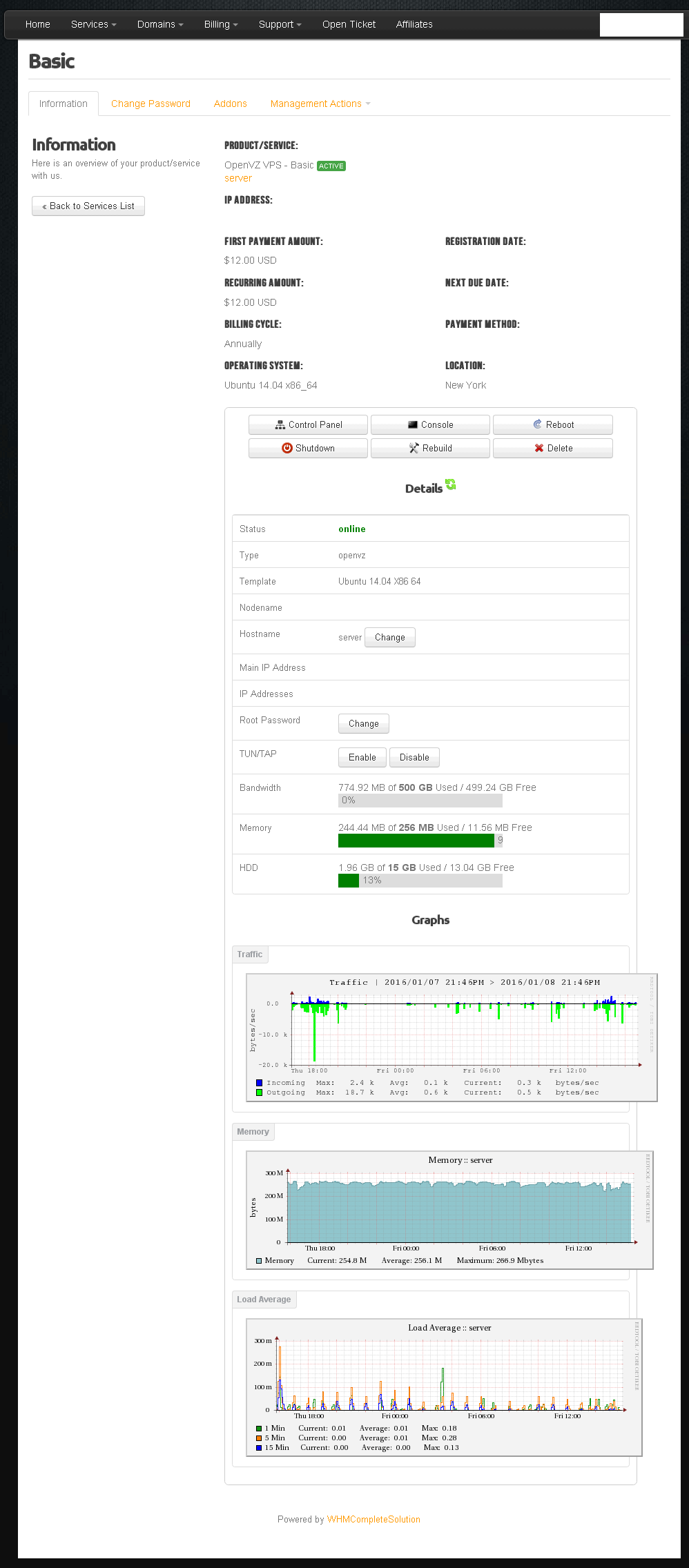Click the Memory usage progress bar
689x1568 pixels.
(x=420, y=841)
